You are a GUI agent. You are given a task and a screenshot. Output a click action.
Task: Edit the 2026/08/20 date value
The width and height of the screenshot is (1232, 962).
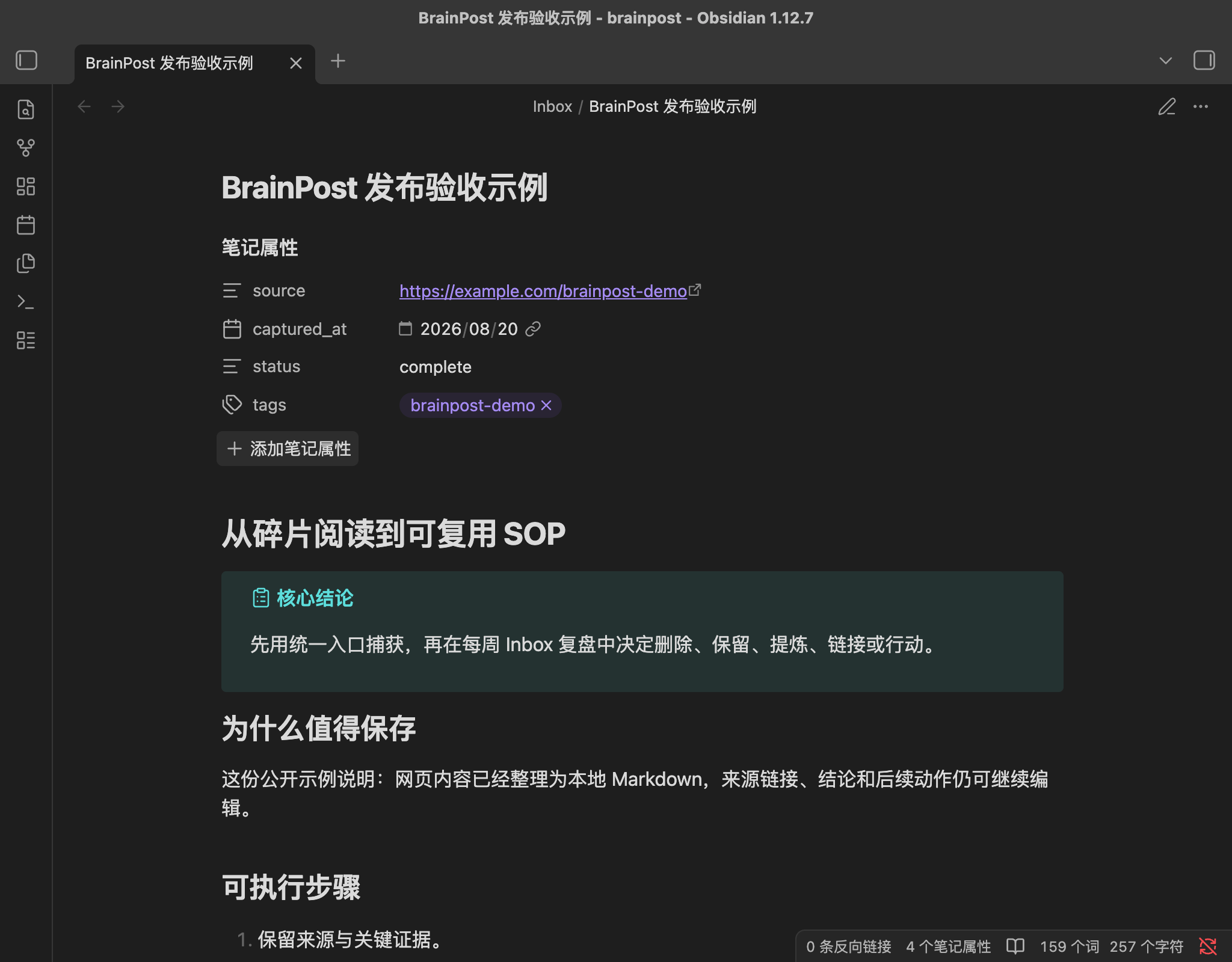(469, 329)
